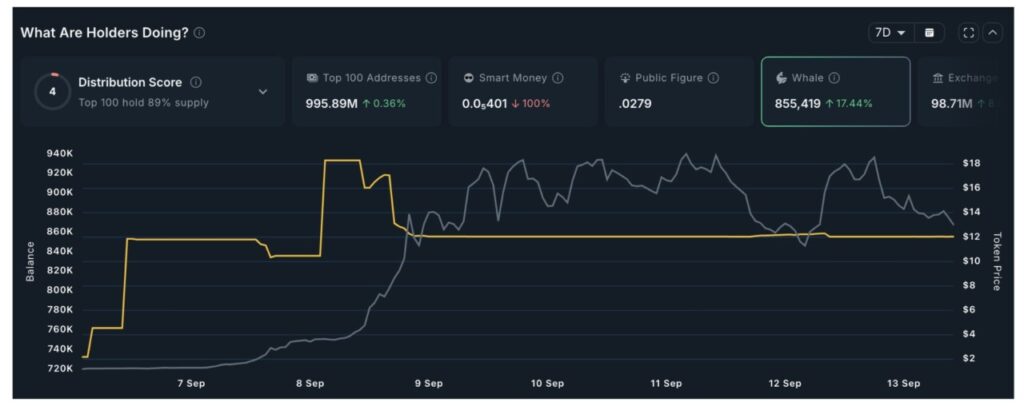The image size is (1024, 406).
Task: Select the Smart Money tab
Action: coord(523,91)
